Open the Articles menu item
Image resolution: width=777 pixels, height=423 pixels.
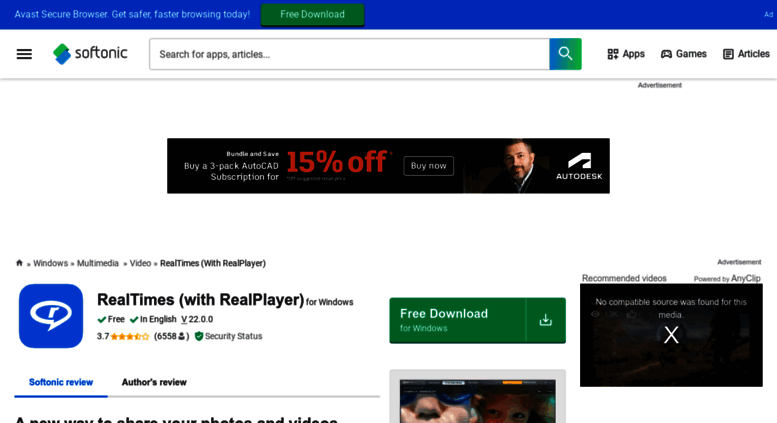pos(746,54)
